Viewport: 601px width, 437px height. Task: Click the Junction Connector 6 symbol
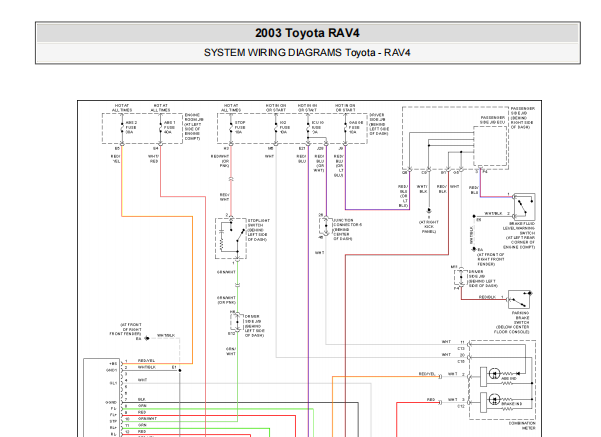pos(325,227)
